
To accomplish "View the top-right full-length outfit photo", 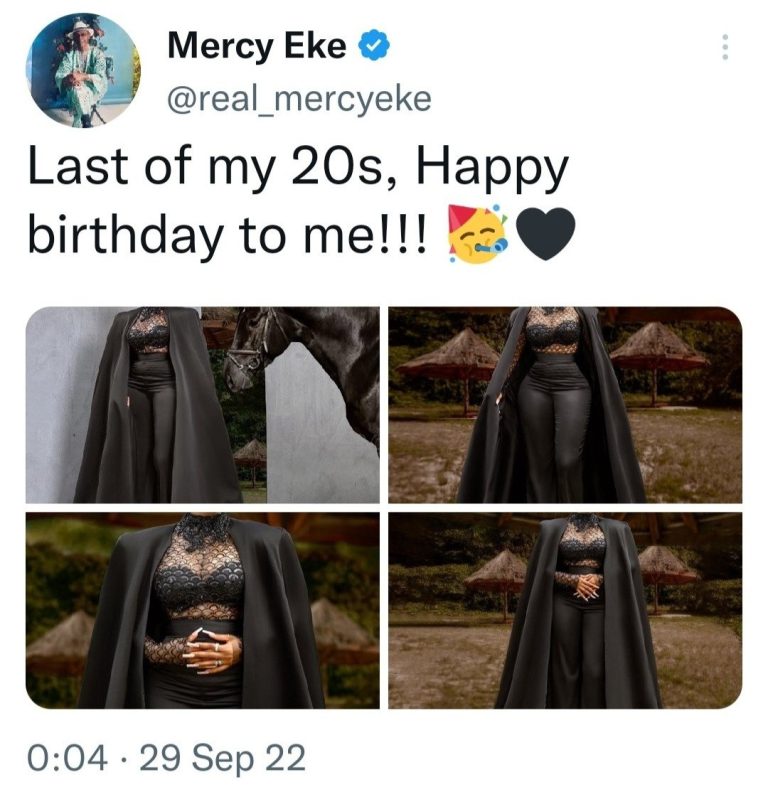I will (565, 404).
